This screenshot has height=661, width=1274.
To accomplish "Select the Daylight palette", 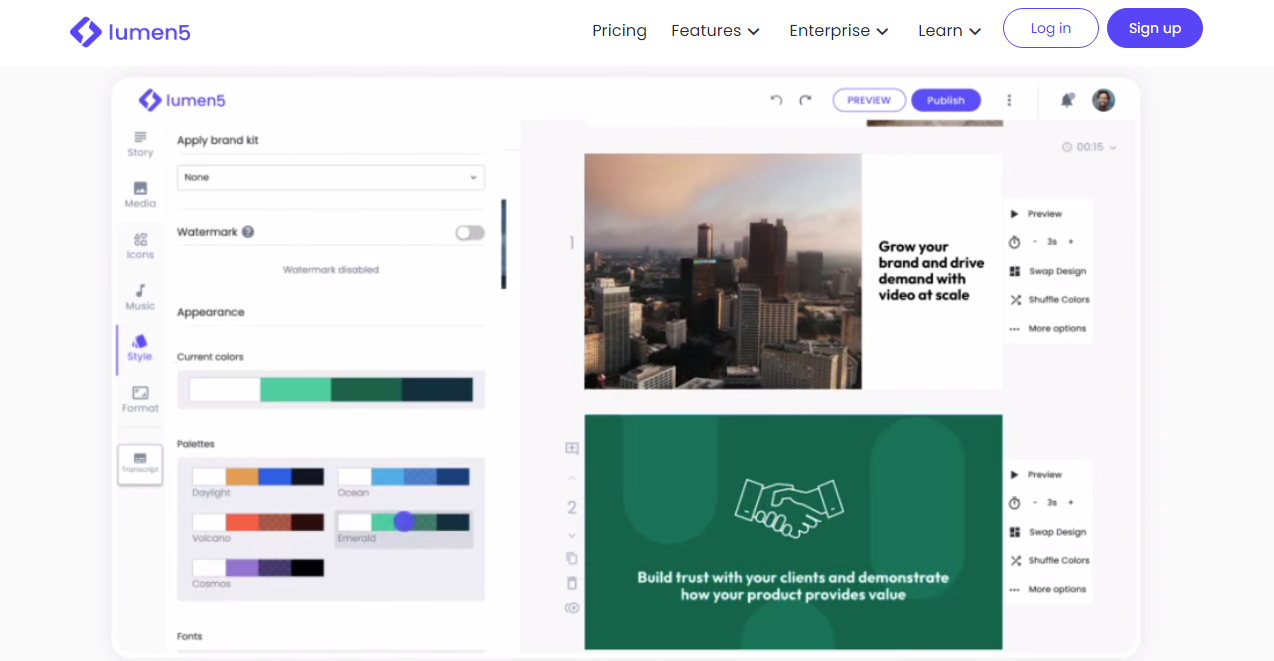I will click(258, 477).
